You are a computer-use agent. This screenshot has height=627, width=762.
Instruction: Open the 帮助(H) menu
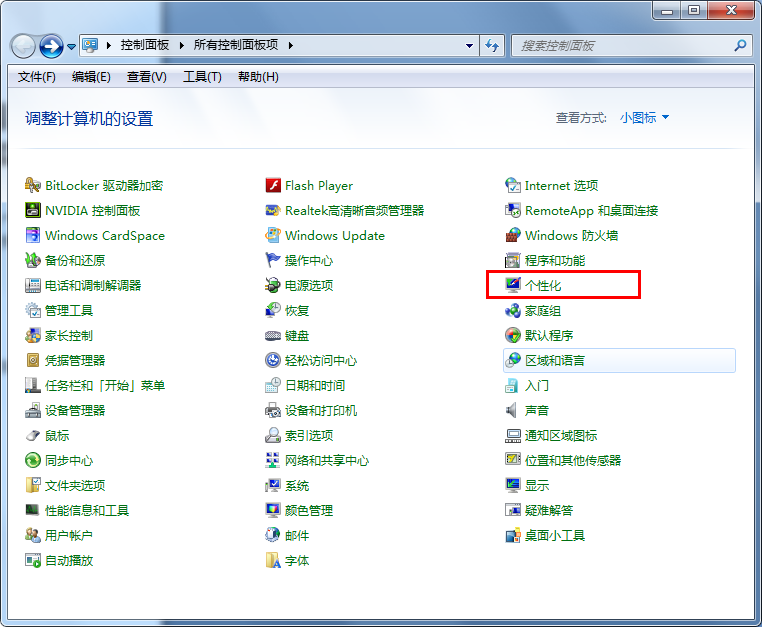coord(258,77)
